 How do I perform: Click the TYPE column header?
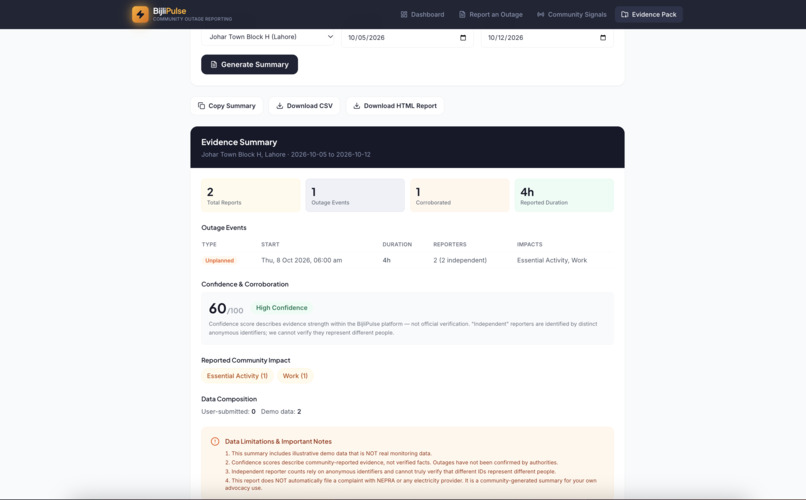pyautogui.click(x=209, y=245)
